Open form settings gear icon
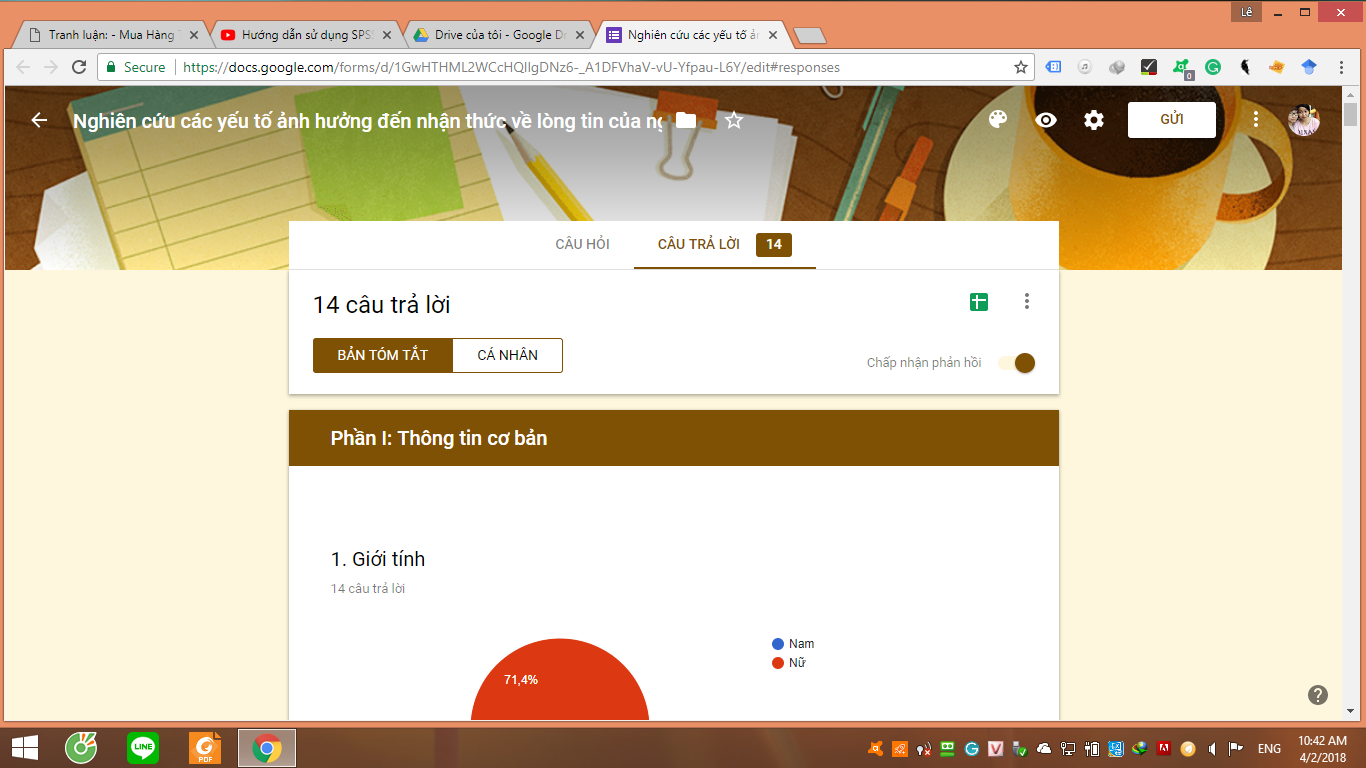The height and width of the screenshot is (768, 1366). click(1094, 120)
